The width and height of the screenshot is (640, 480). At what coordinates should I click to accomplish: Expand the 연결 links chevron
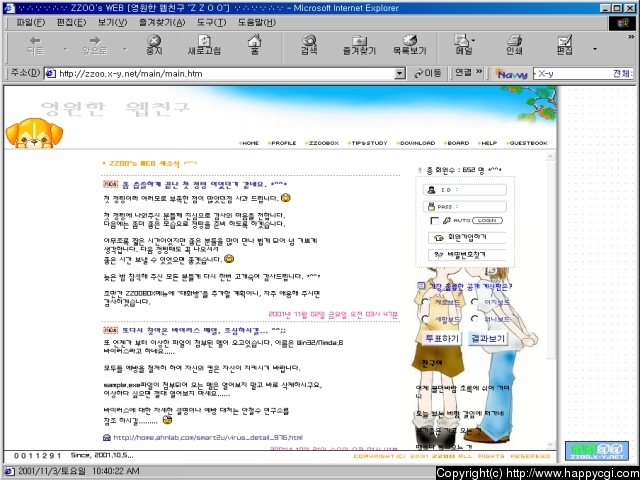pyautogui.click(x=479, y=72)
